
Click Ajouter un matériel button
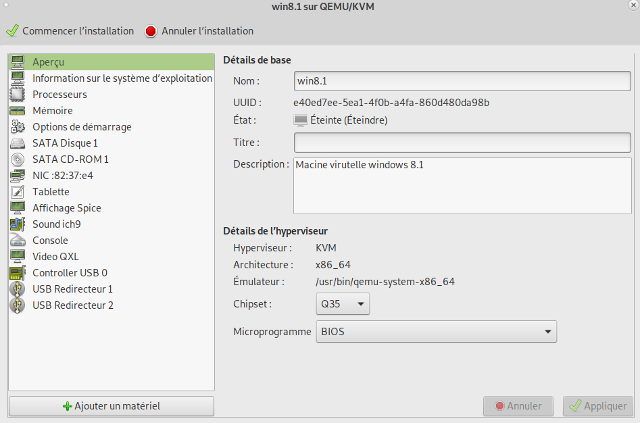[111, 406]
